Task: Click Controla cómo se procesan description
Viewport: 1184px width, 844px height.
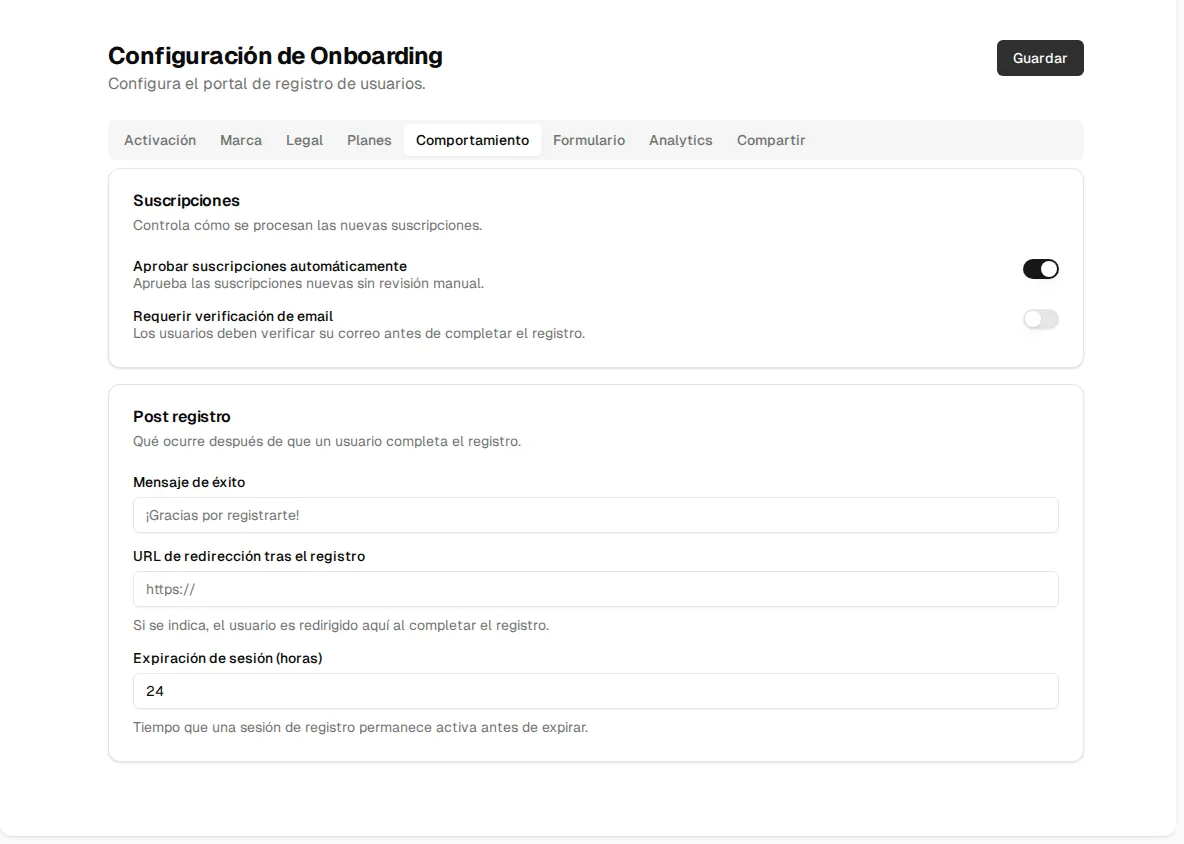Action: coord(307,225)
